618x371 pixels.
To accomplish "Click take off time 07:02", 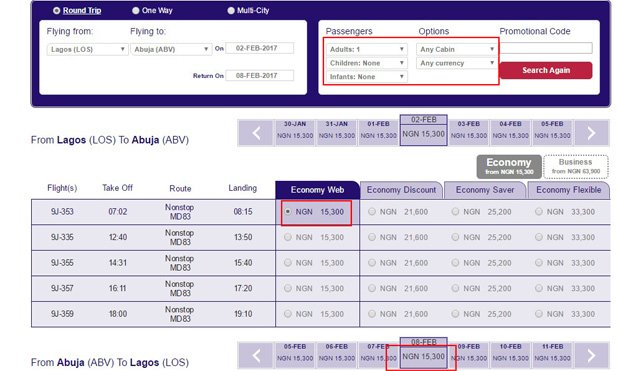I will (117, 212).
